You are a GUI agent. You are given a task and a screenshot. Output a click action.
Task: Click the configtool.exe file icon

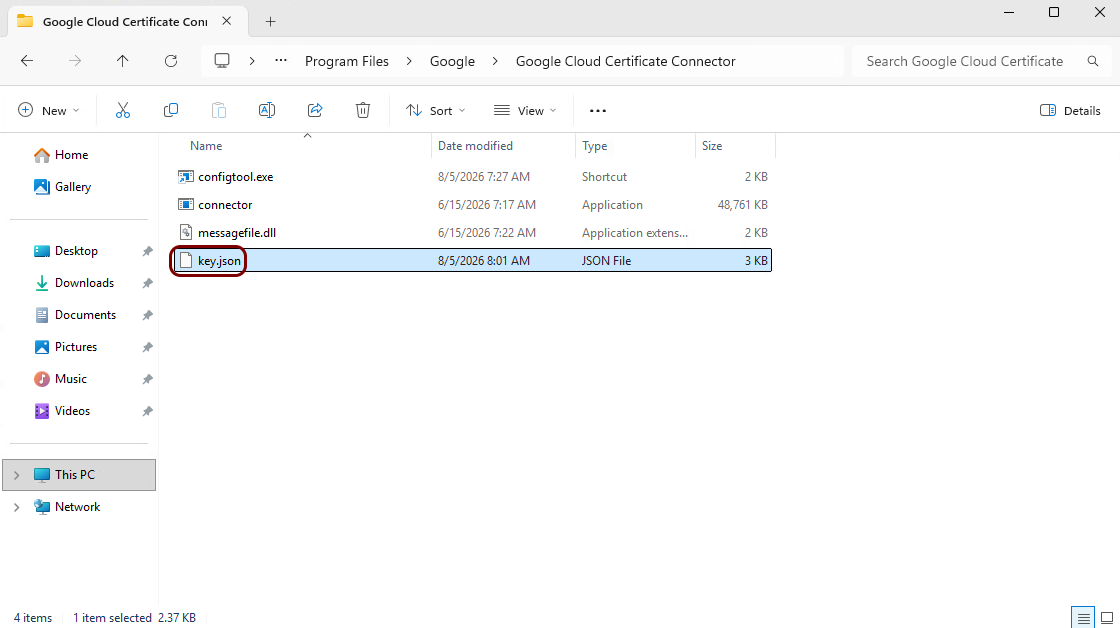[x=186, y=176]
